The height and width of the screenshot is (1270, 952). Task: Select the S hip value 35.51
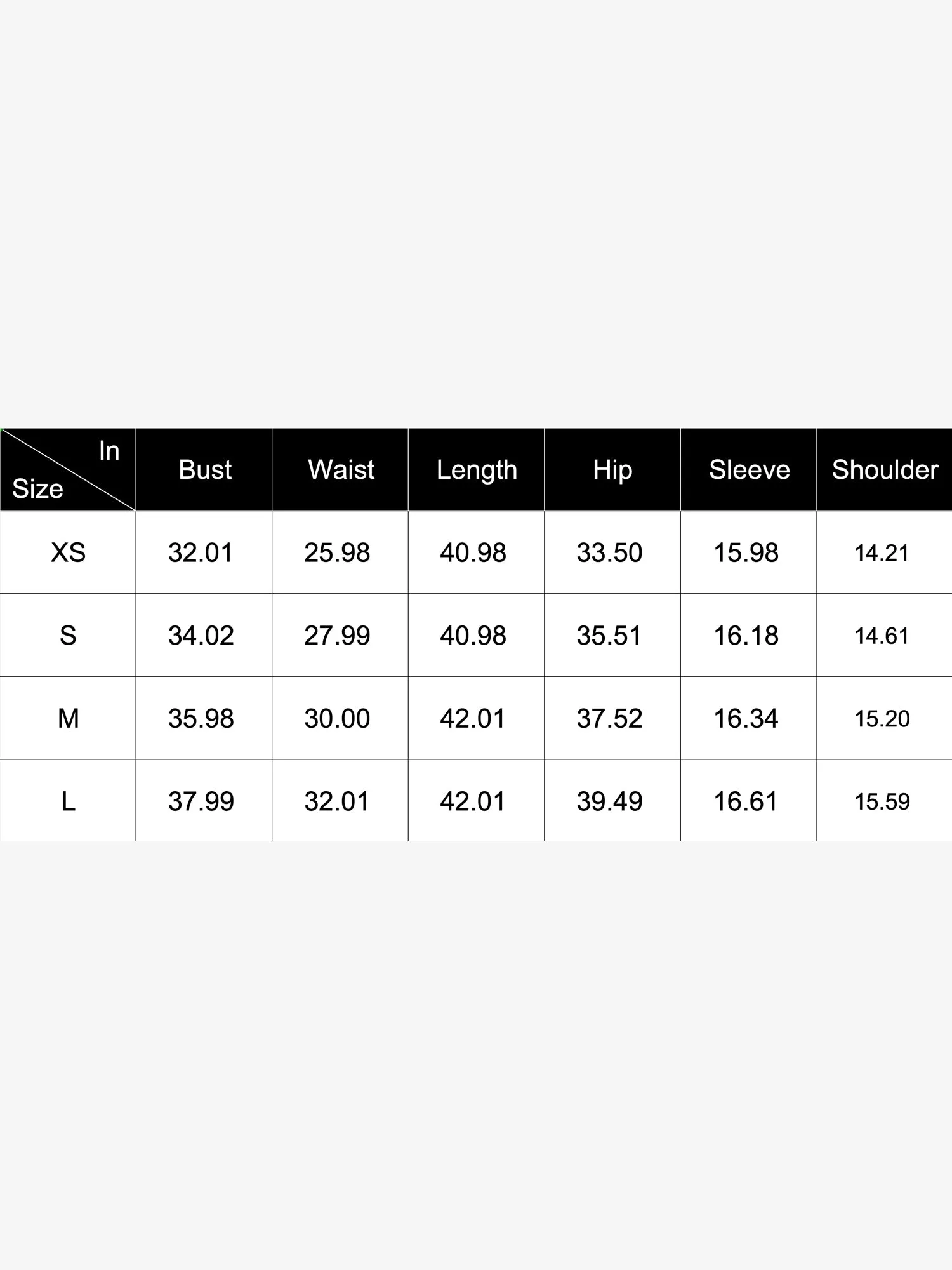[x=609, y=636]
